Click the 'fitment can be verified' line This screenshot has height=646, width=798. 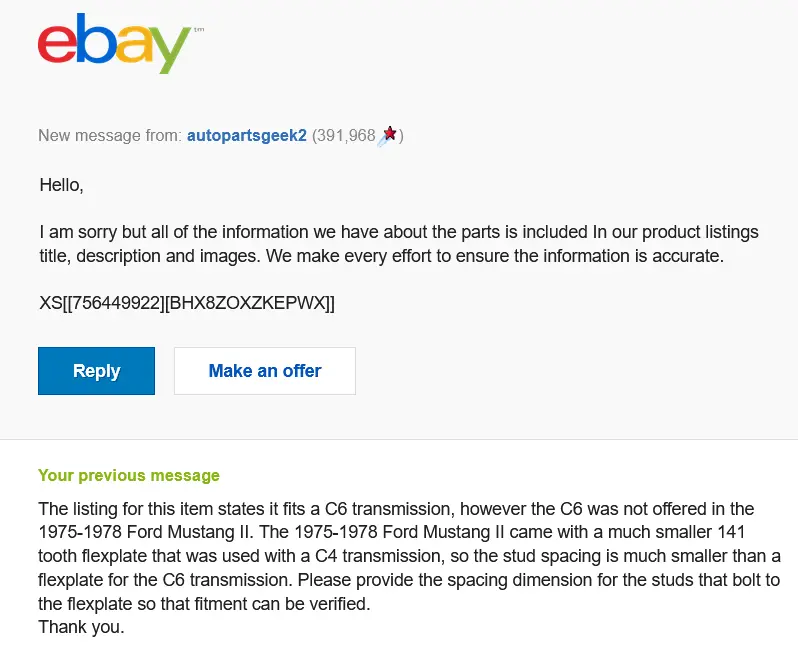pos(204,604)
